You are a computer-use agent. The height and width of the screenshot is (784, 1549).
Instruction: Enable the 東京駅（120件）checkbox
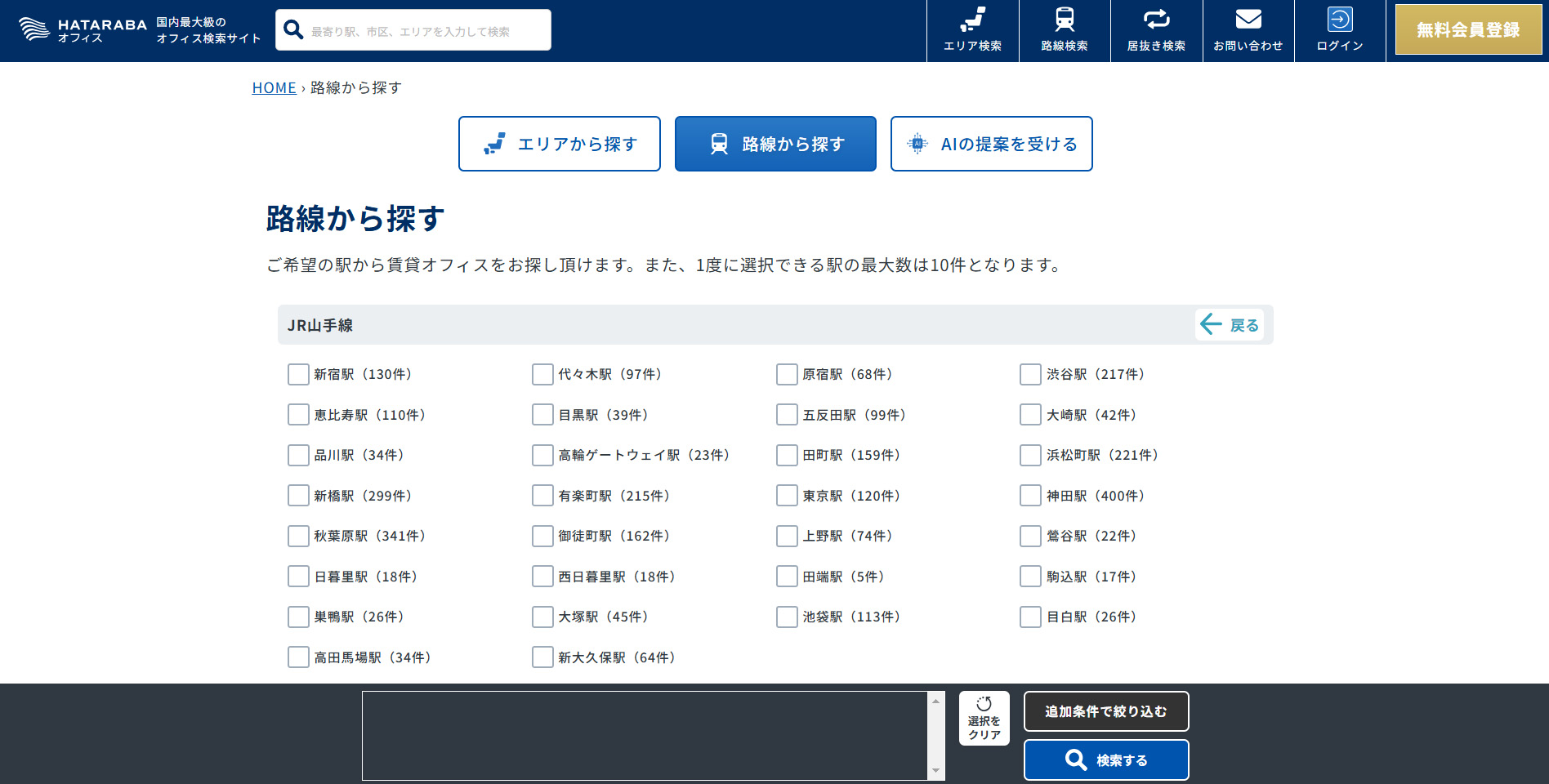click(787, 495)
